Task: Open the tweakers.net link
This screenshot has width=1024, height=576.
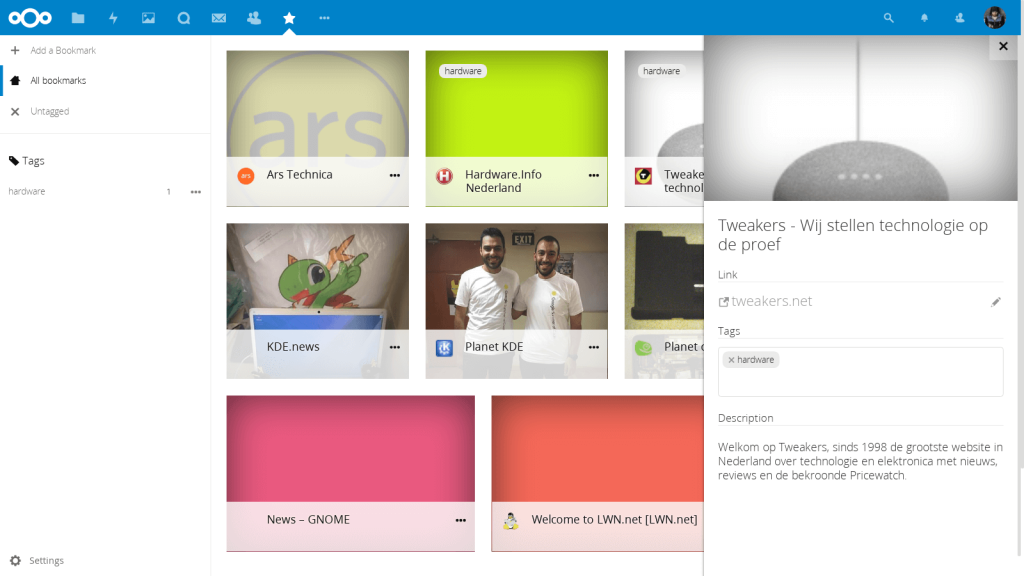Action: point(771,302)
